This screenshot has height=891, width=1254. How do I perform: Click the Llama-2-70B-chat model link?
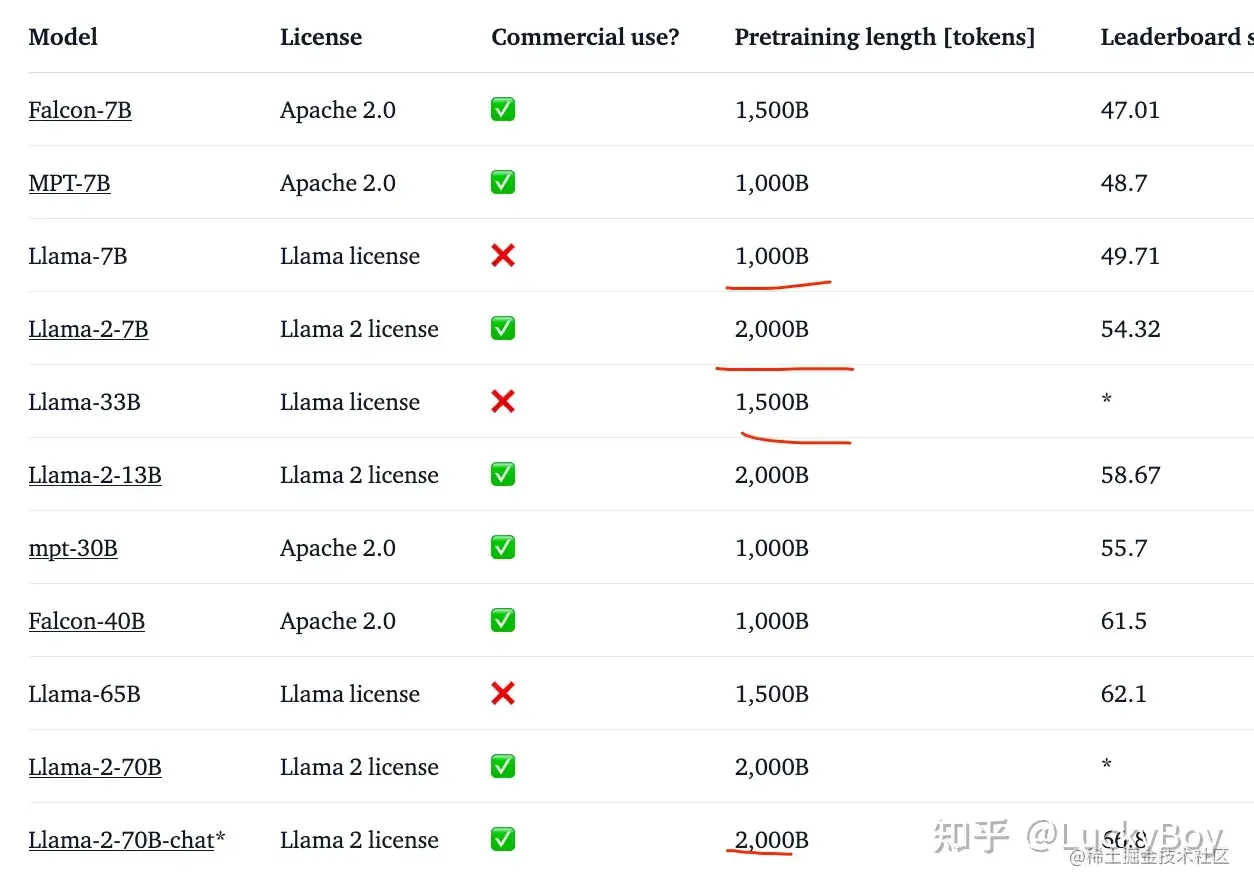click(121, 840)
